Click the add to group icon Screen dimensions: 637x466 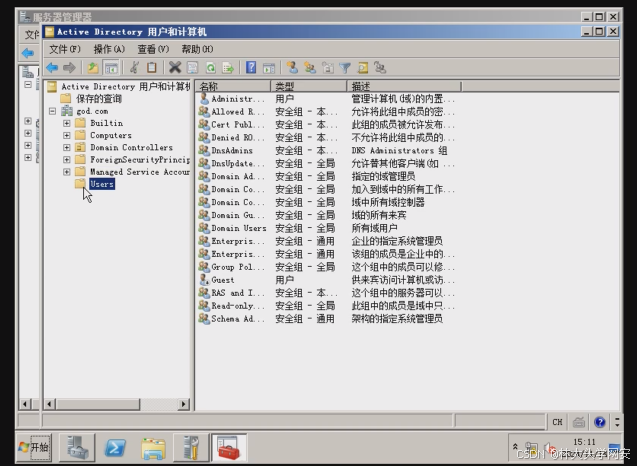tap(380, 67)
